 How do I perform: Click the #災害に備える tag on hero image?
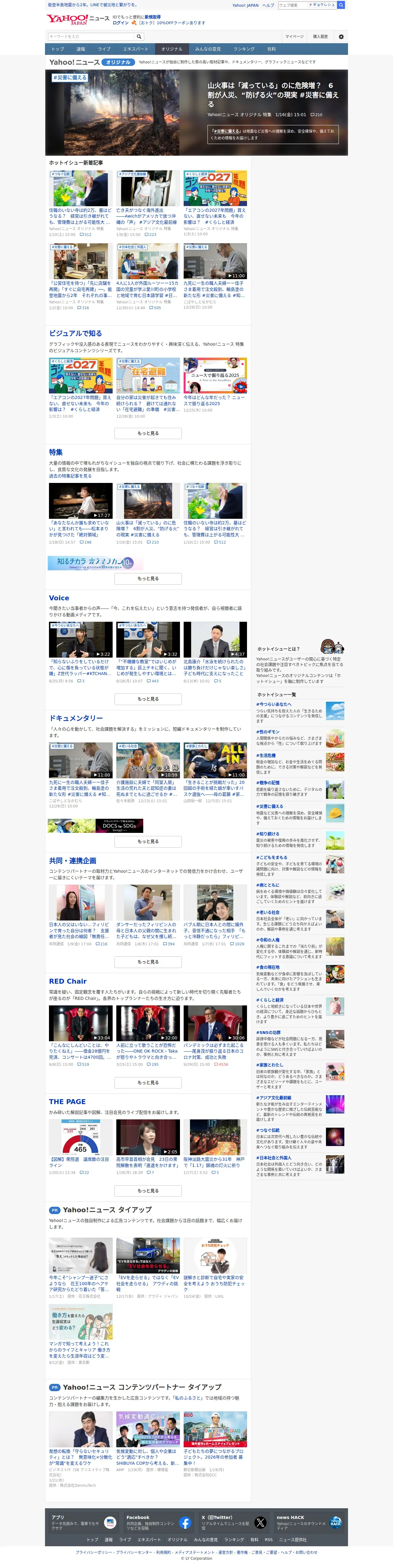[69, 77]
